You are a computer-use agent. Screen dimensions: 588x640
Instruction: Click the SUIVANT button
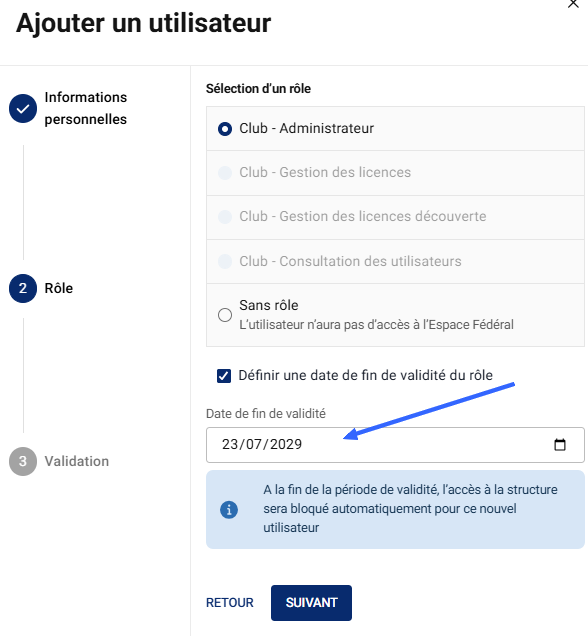point(311,603)
